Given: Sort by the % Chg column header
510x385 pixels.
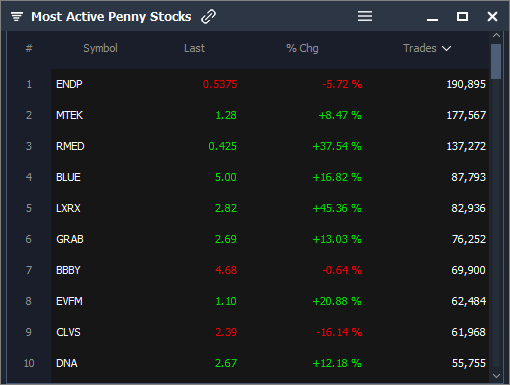Looking at the screenshot, I should tap(302, 48).
